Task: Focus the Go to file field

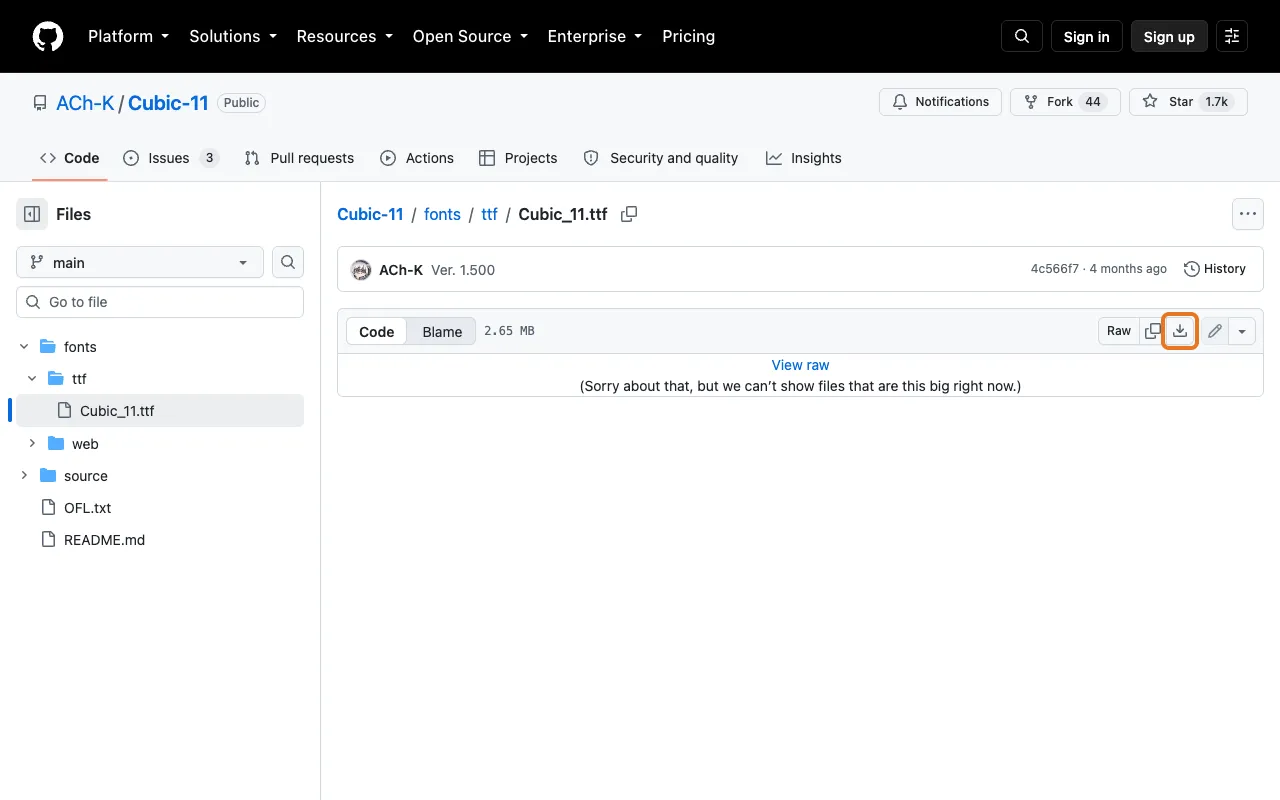Action: 160,302
